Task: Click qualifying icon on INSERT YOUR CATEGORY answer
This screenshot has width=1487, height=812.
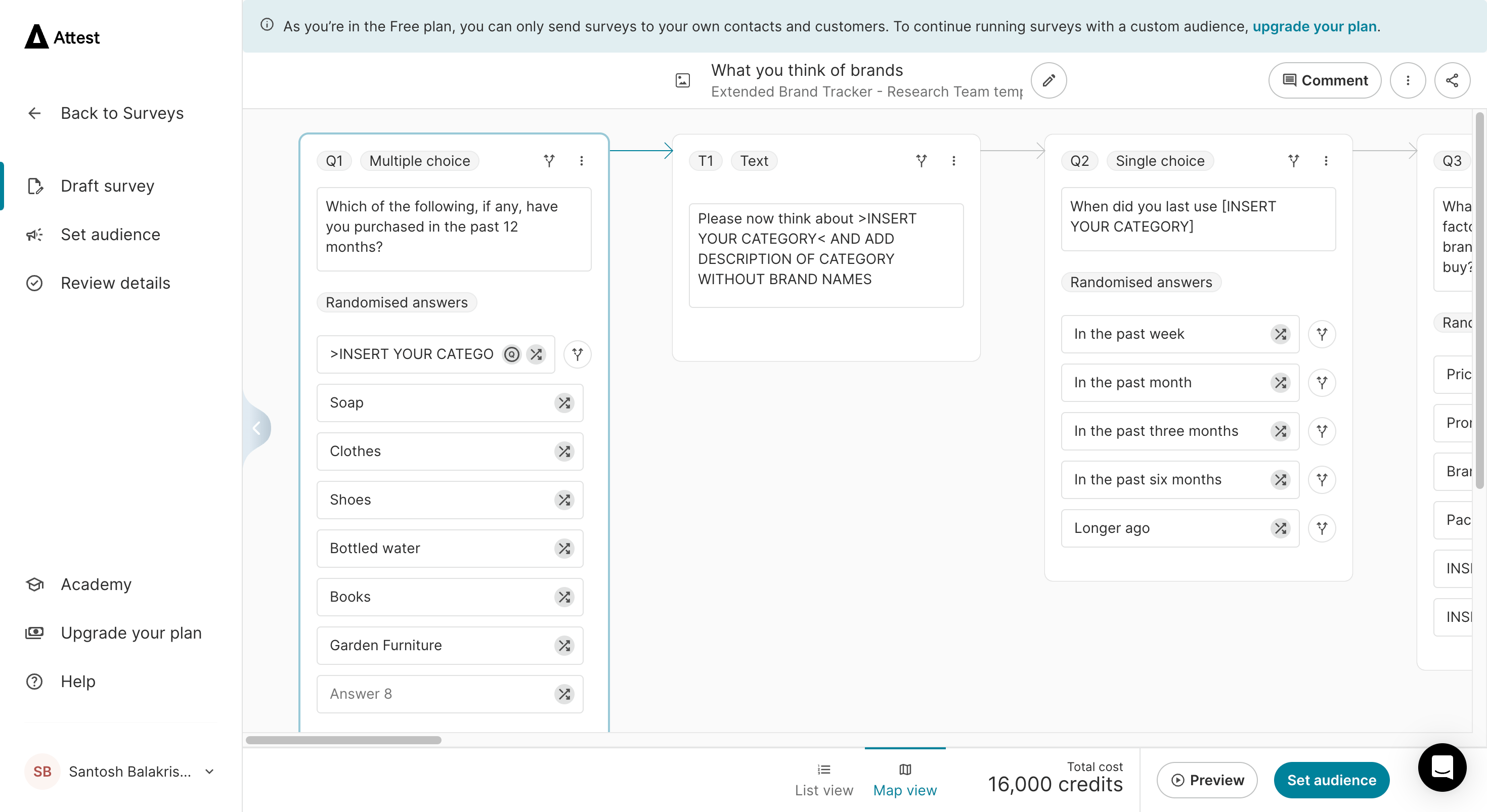Action: pos(511,354)
